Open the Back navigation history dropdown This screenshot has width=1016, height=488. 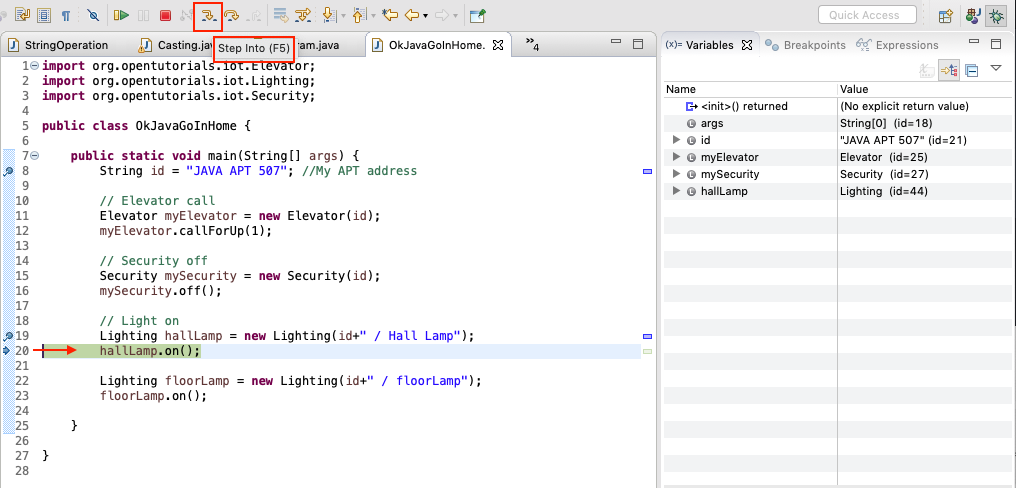tap(425, 16)
